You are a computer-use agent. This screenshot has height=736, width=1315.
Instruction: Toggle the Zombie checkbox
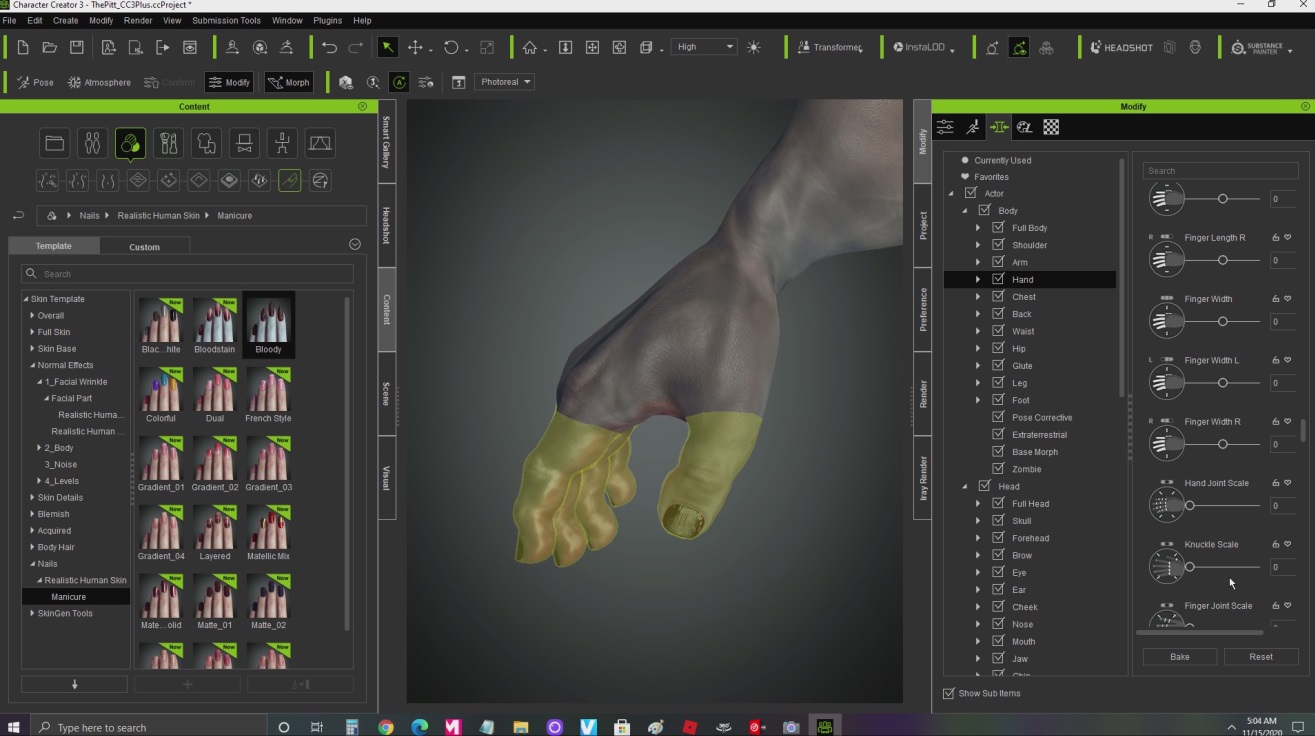998,469
